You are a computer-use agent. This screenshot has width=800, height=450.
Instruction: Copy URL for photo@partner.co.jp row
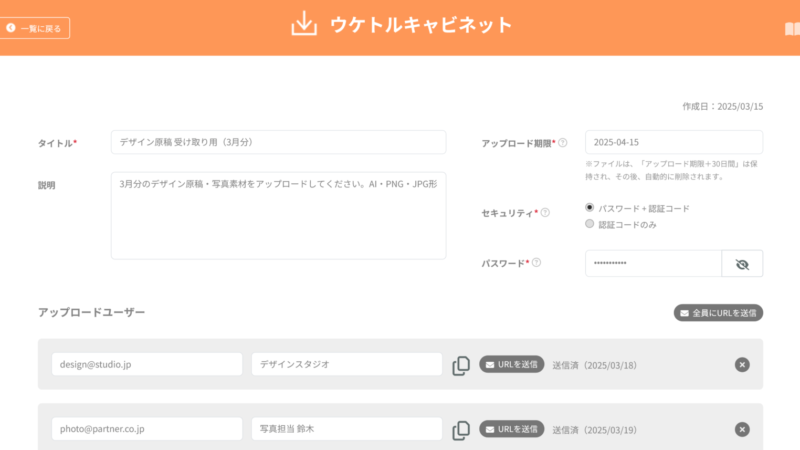461,430
